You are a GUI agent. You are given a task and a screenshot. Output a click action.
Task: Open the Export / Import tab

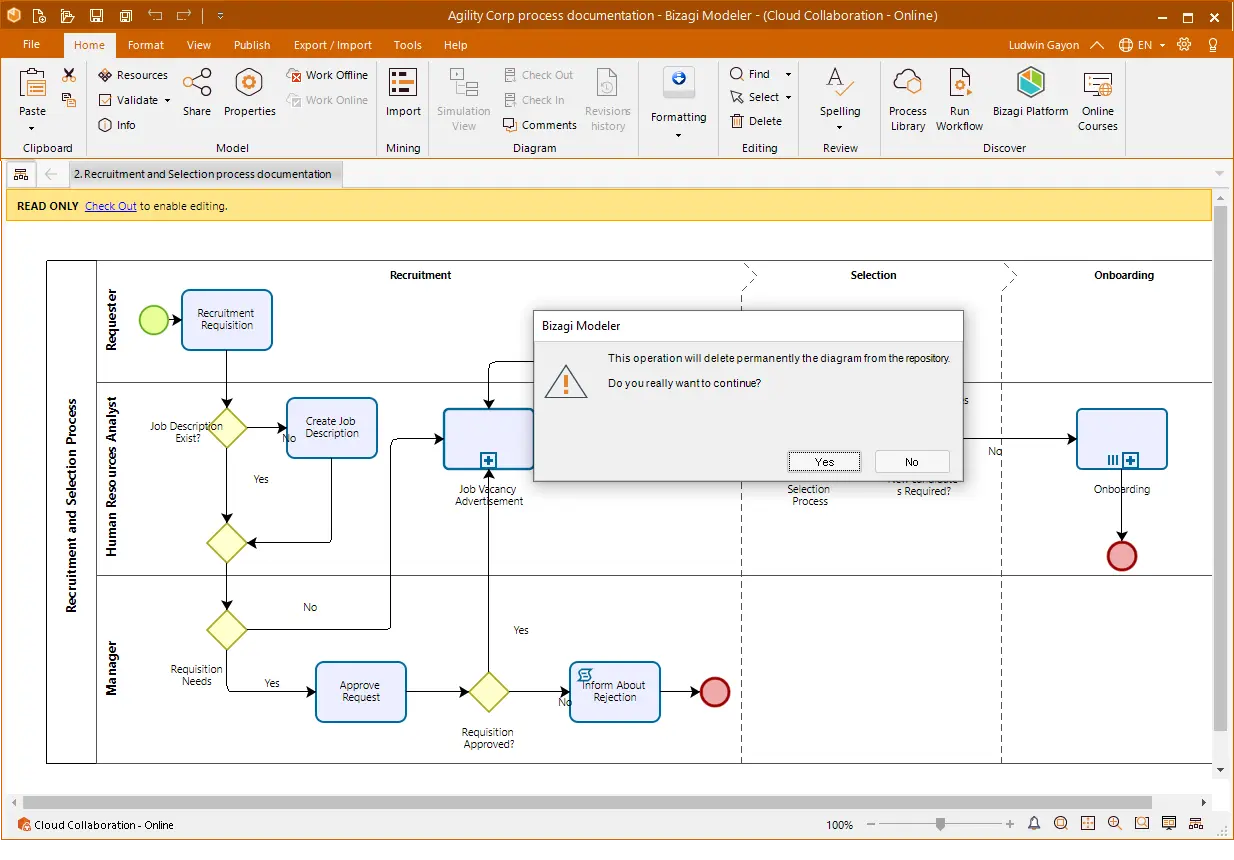point(333,45)
